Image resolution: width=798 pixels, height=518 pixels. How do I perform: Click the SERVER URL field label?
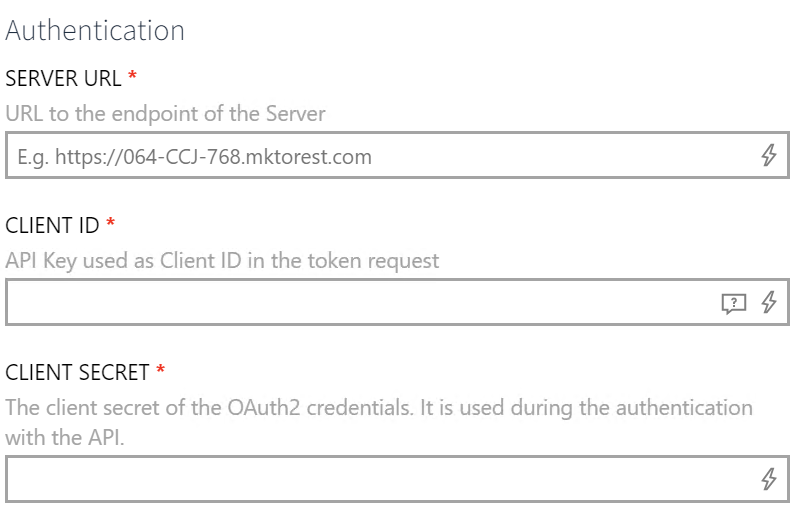pyautogui.click(x=63, y=78)
